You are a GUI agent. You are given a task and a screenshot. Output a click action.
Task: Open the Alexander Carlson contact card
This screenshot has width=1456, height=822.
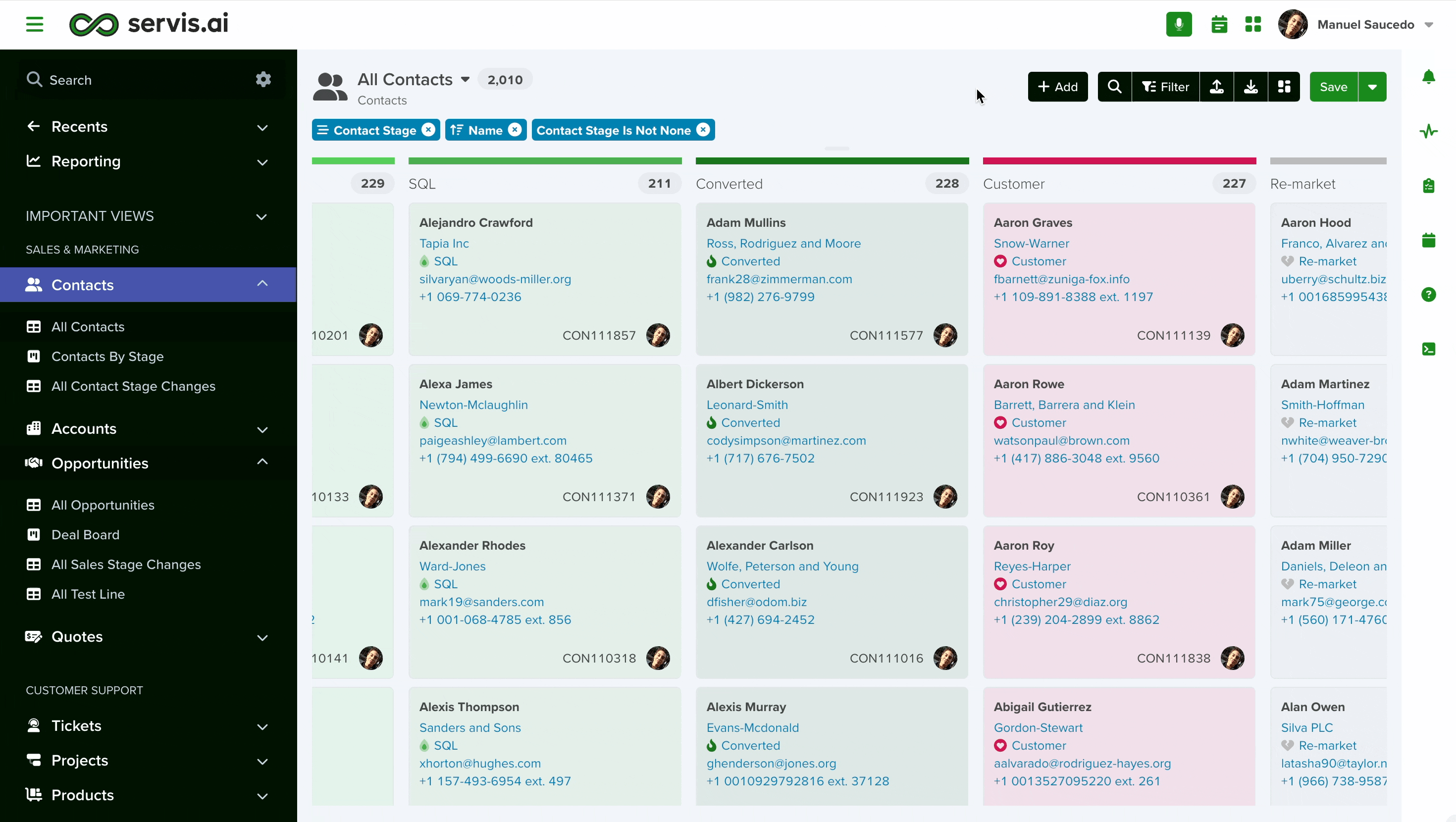pyautogui.click(x=832, y=602)
